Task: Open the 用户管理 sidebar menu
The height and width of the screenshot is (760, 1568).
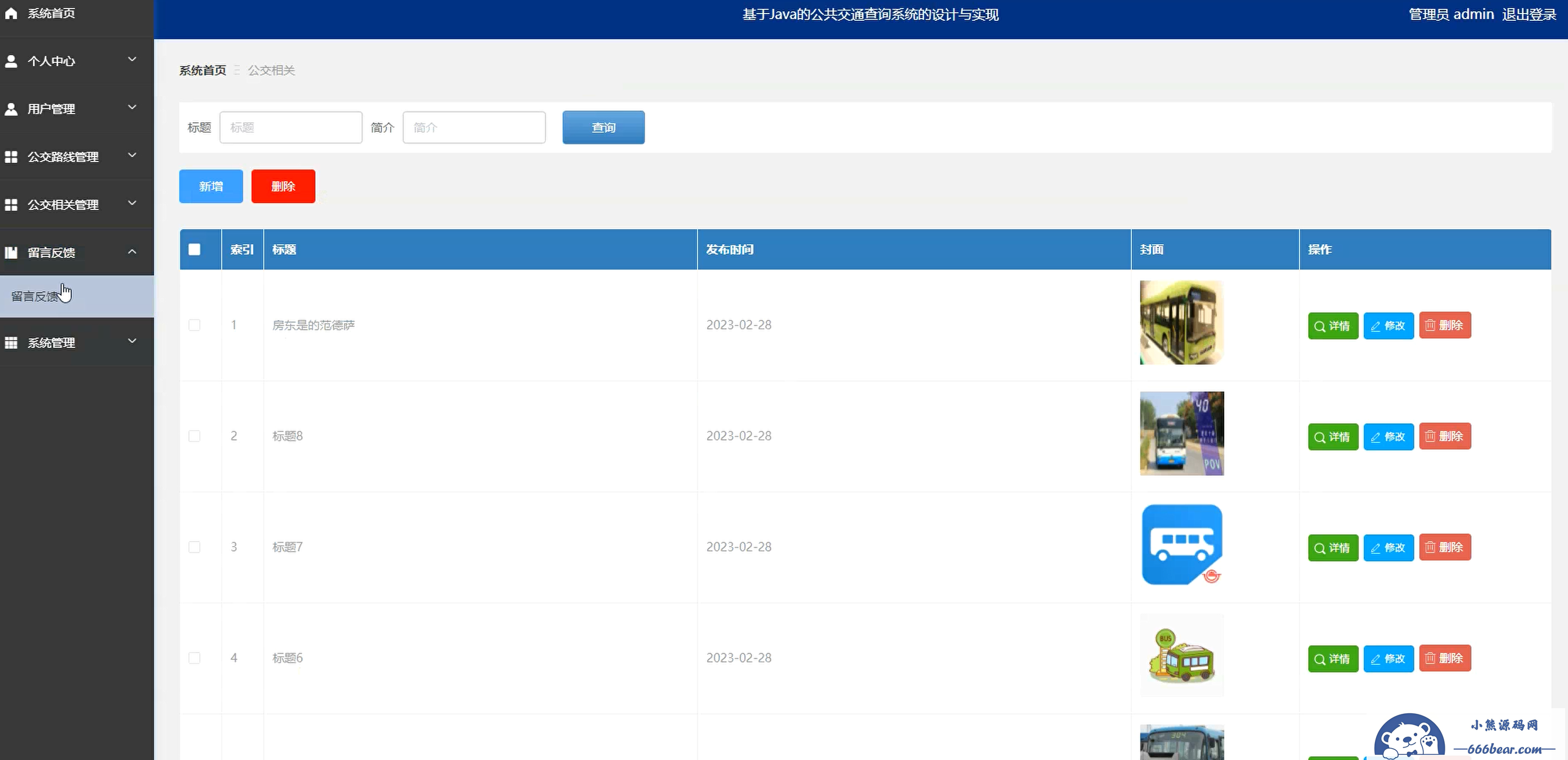Action: tap(77, 109)
